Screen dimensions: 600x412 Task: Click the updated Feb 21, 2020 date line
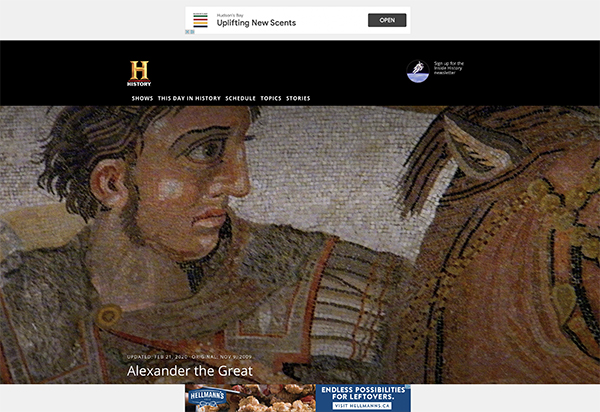(x=189, y=357)
